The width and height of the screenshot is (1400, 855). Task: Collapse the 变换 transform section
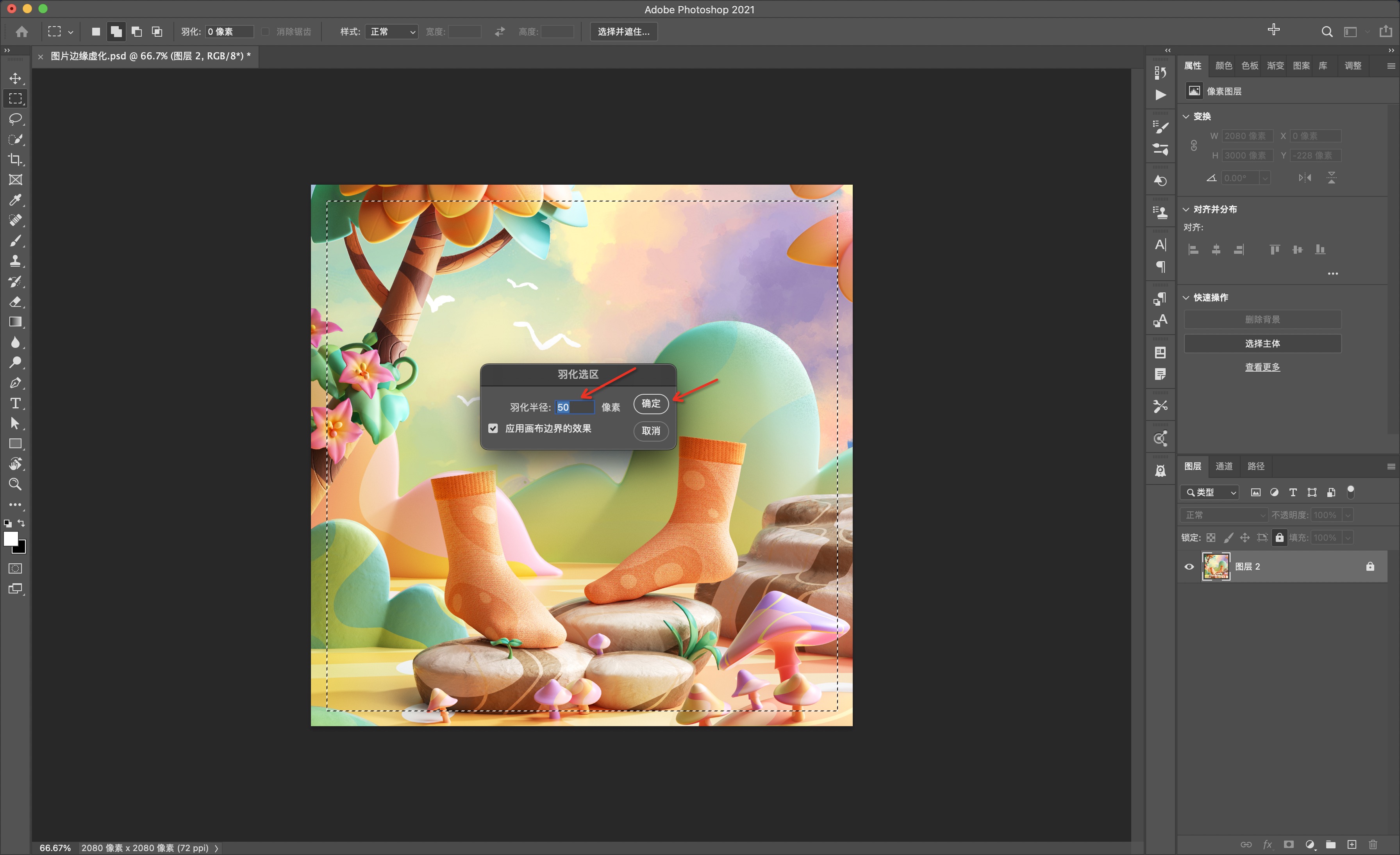pos(1186,116)
